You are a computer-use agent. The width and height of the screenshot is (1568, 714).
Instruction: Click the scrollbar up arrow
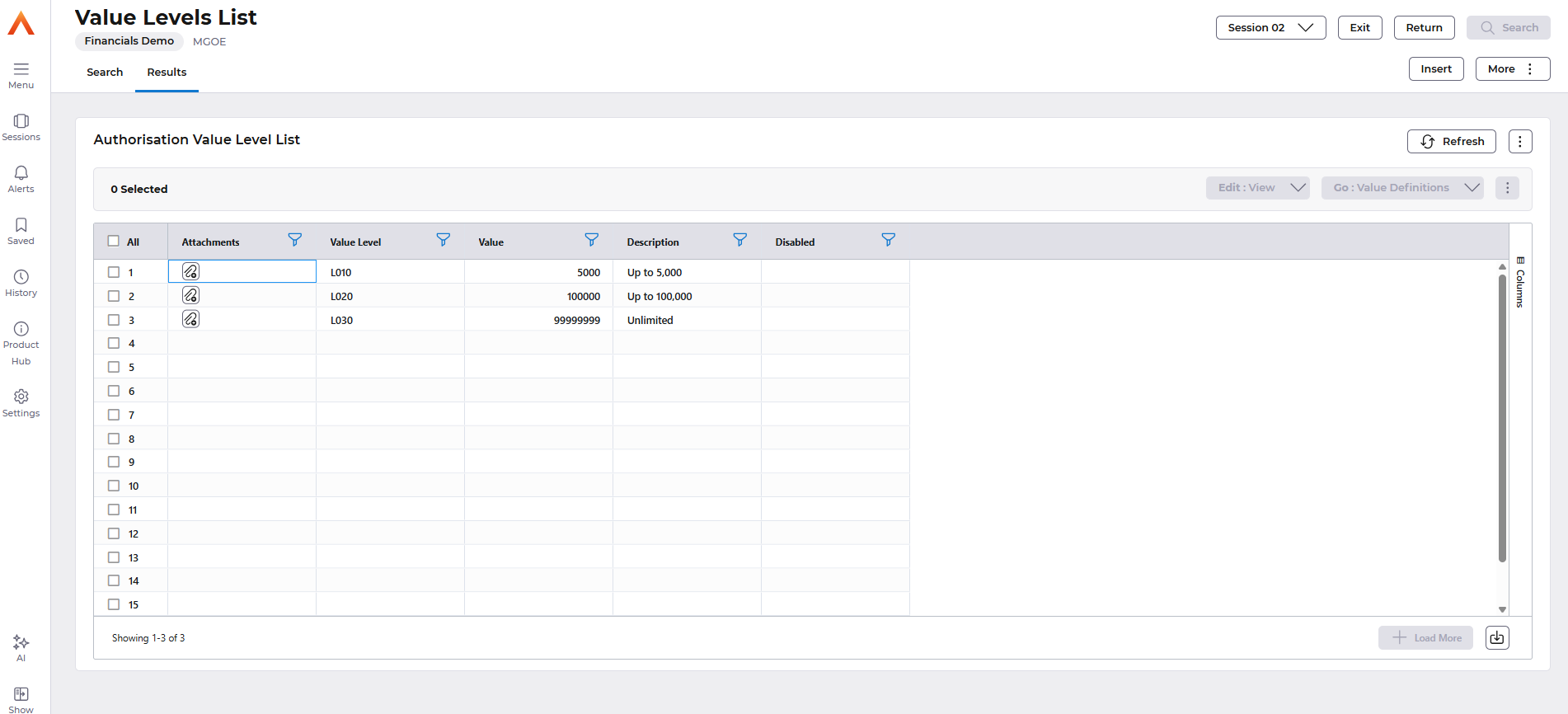coord(1502,266)
